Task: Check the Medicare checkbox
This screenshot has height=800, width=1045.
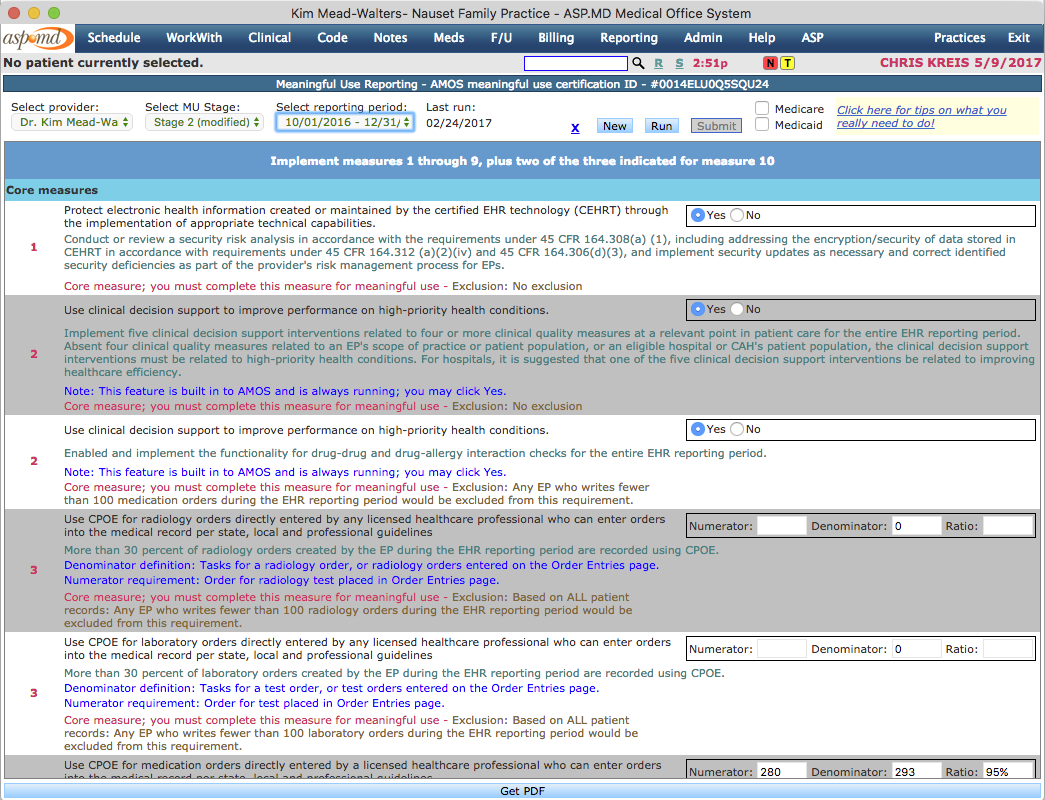Action: [x=762, y=108]
